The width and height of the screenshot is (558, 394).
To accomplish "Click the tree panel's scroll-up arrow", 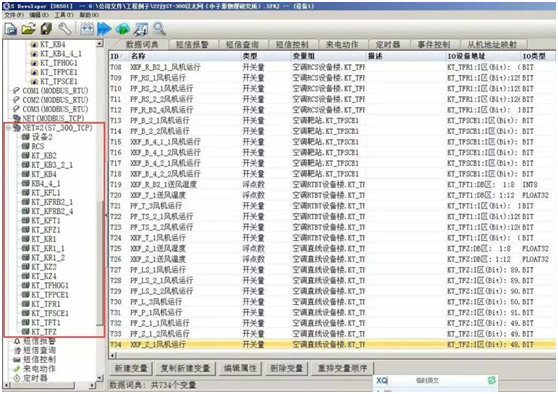I will (100, 43).
